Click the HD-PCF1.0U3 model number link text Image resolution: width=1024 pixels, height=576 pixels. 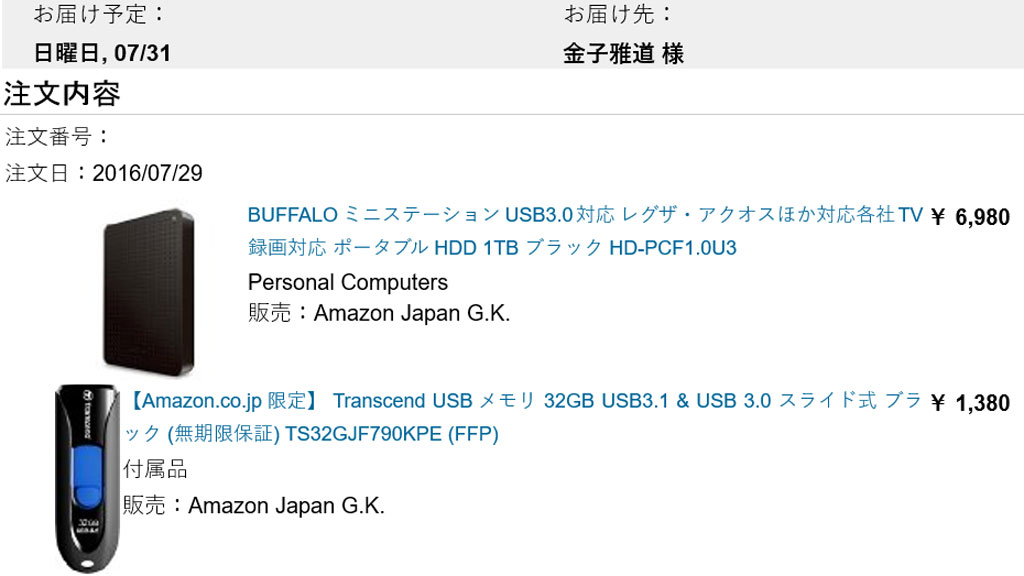[673, 248]
